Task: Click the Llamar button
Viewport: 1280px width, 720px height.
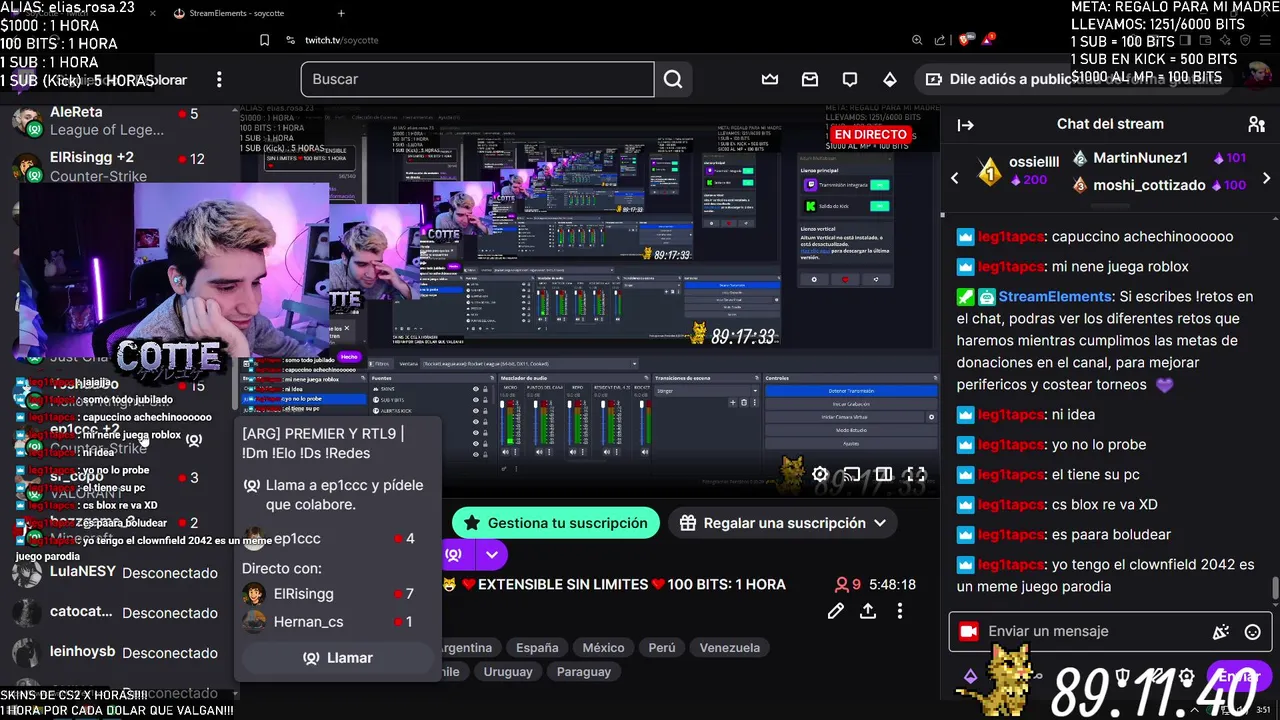Action: pos(337,658)
